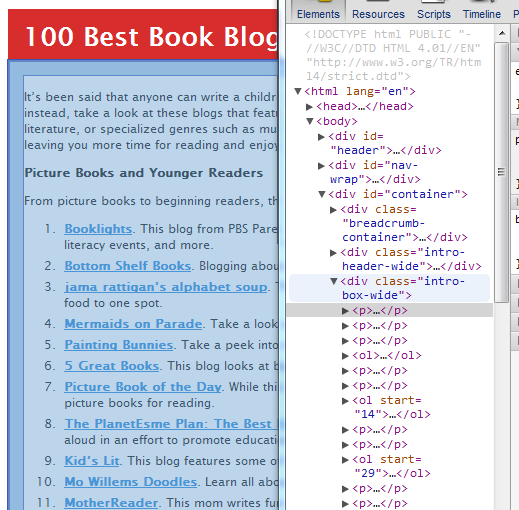
Task: Open jama rattigan's alphabet soup link
Action: [166, 287]
